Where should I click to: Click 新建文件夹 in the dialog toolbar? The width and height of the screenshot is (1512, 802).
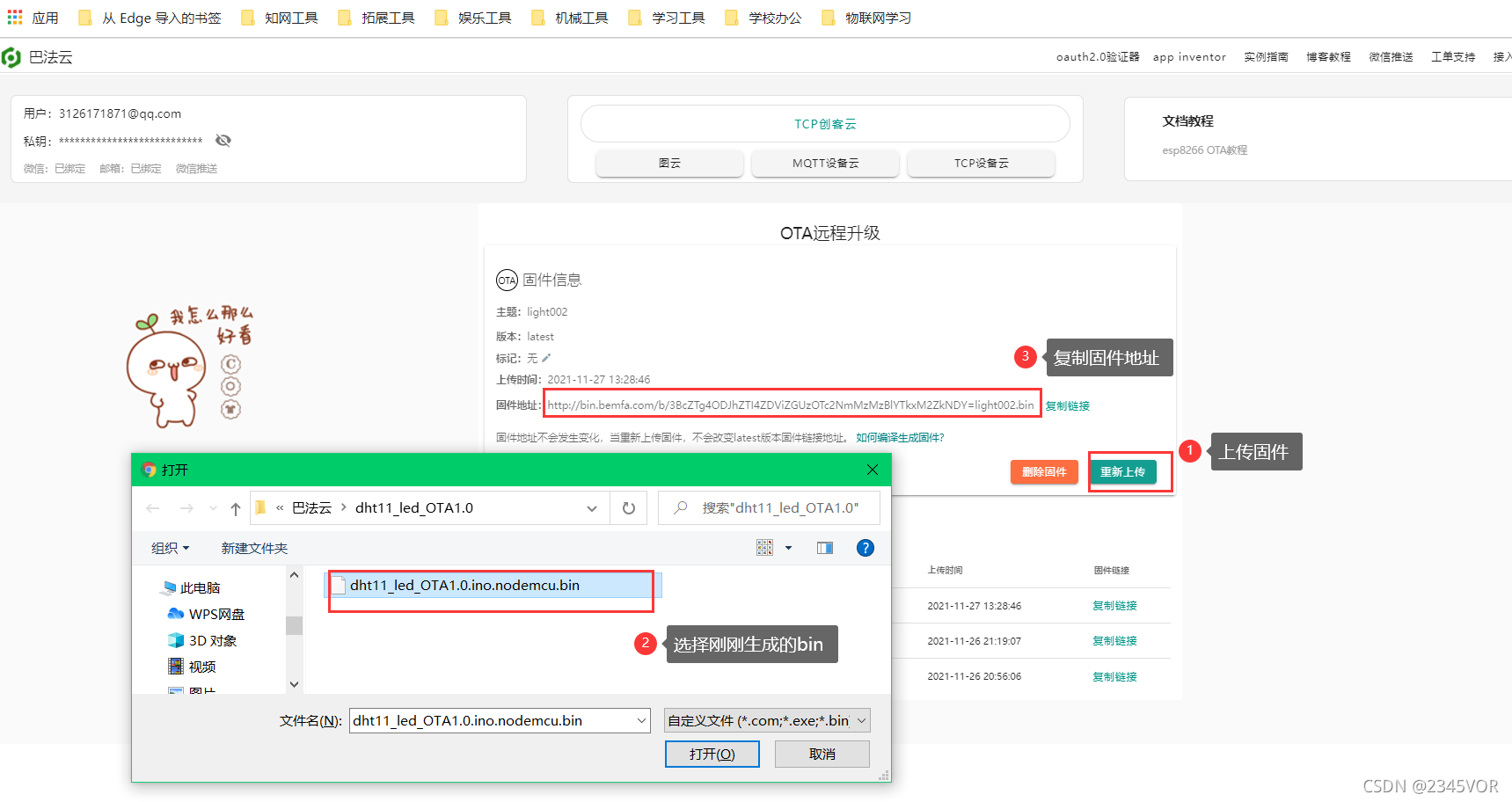coord(254,548)
